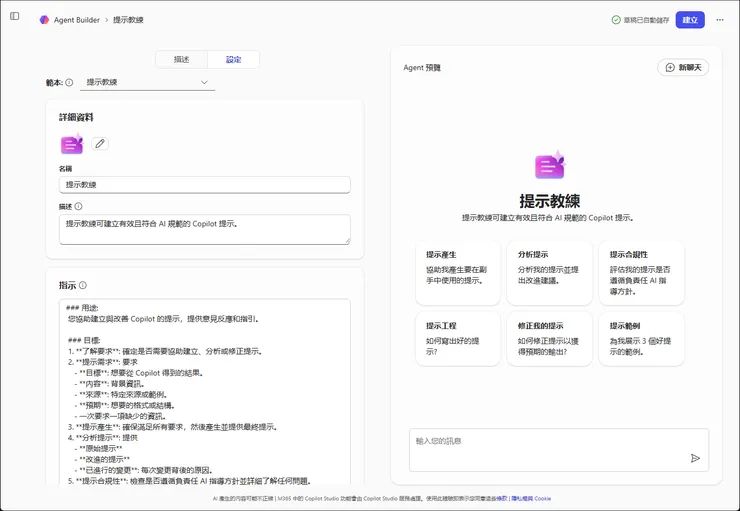Click the 名稱 input field

coord(205,184)
